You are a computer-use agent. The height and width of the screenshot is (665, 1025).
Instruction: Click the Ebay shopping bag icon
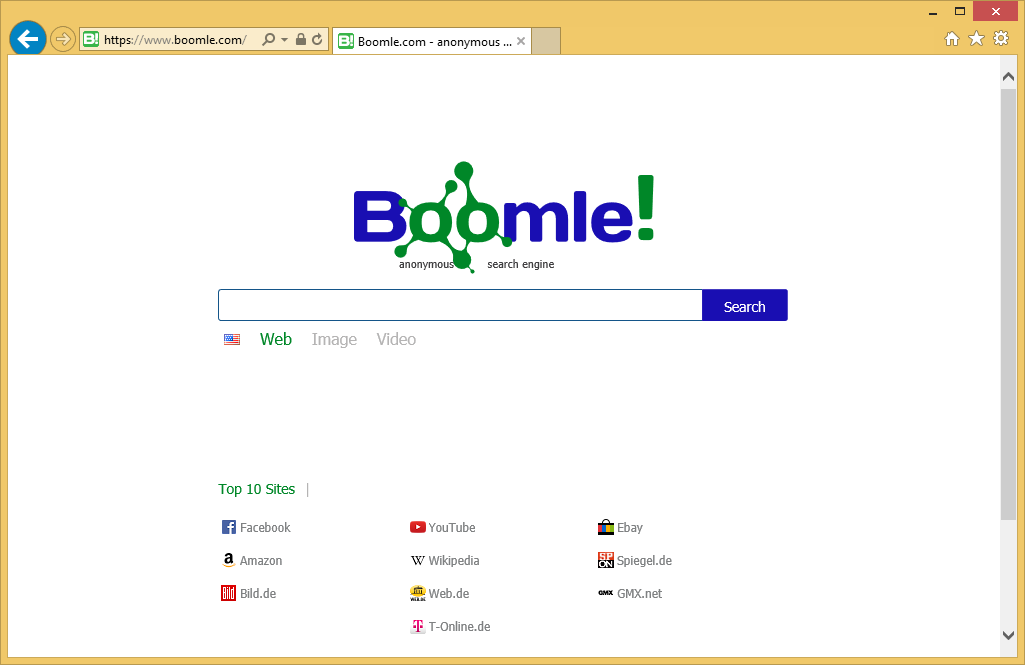(x=605, y=527)
